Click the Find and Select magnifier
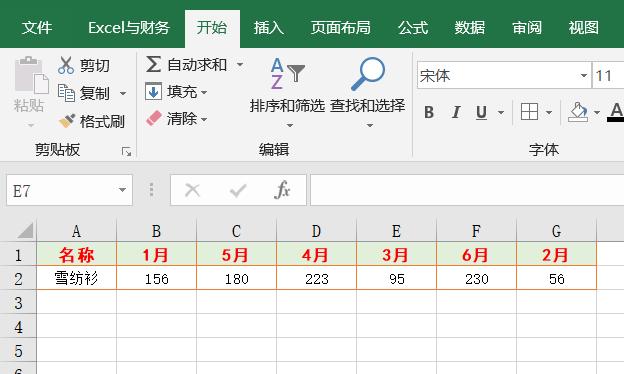This screenshot has height=374, width=624. [368, 74]
